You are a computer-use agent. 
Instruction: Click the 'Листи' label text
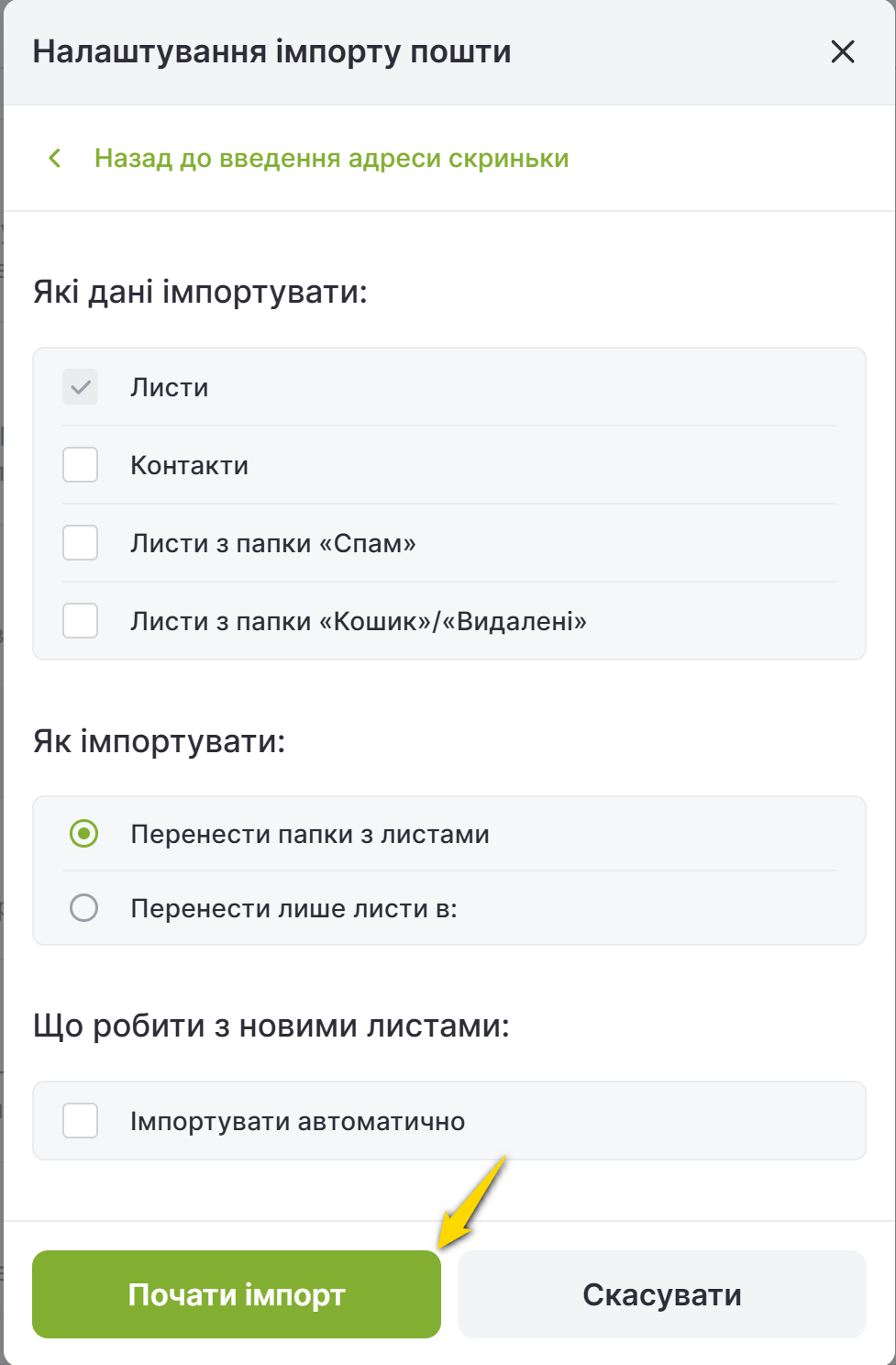(170, 387)
